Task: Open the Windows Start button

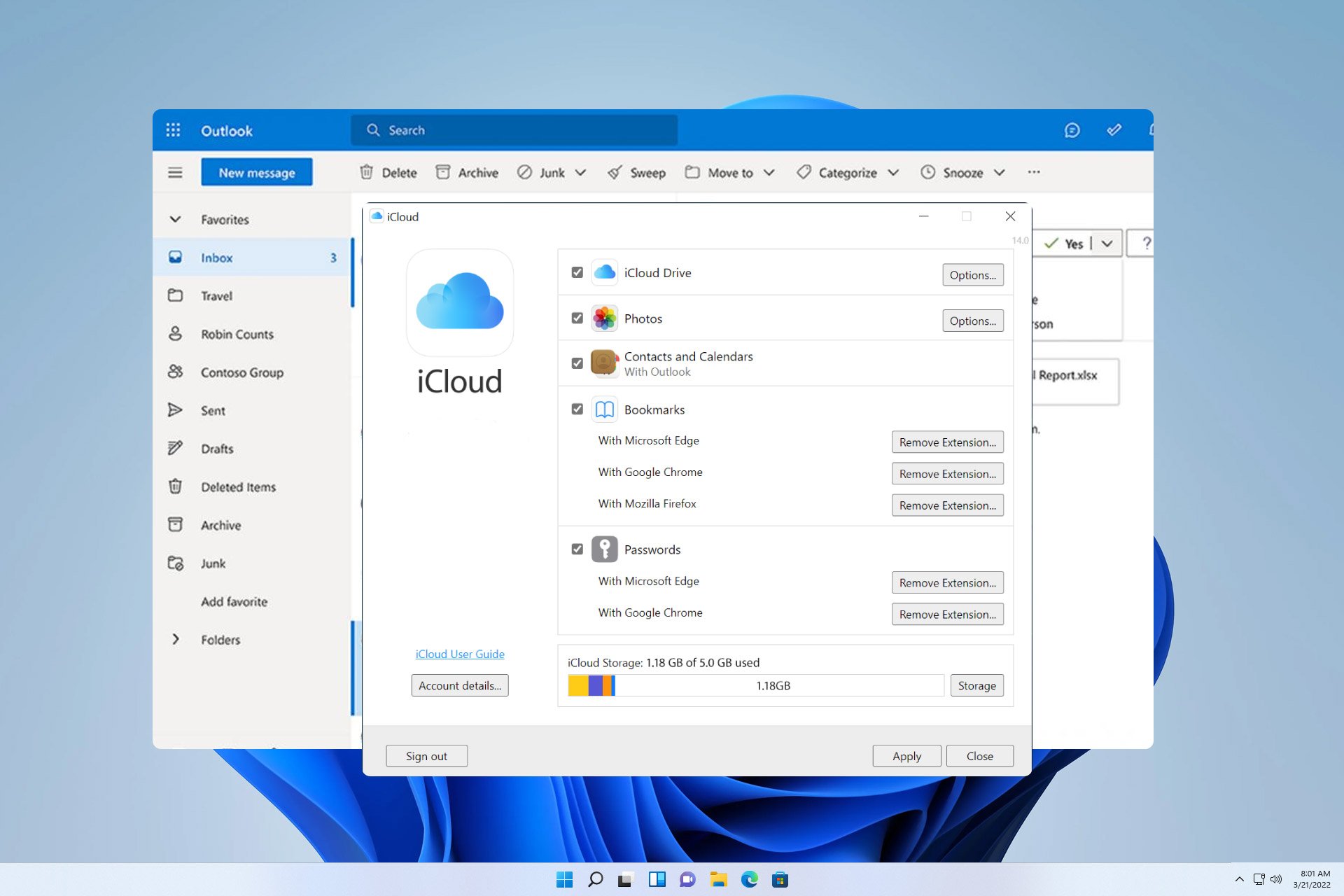Action: (564, 879)
